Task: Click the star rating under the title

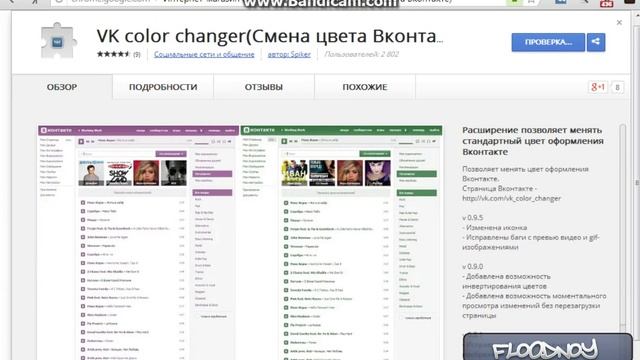Action: [x=113, y=54]
